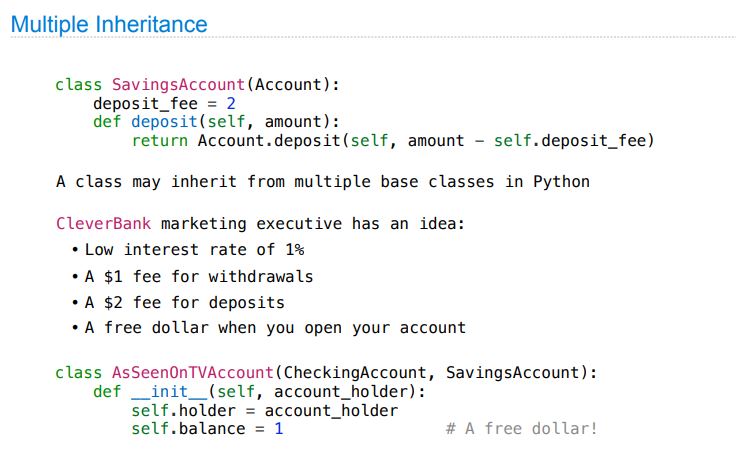Image resolution: width=754 pixels, height=459 pixels.
Task: Click the self.balance = 1 line
Action: coord(207,429)
